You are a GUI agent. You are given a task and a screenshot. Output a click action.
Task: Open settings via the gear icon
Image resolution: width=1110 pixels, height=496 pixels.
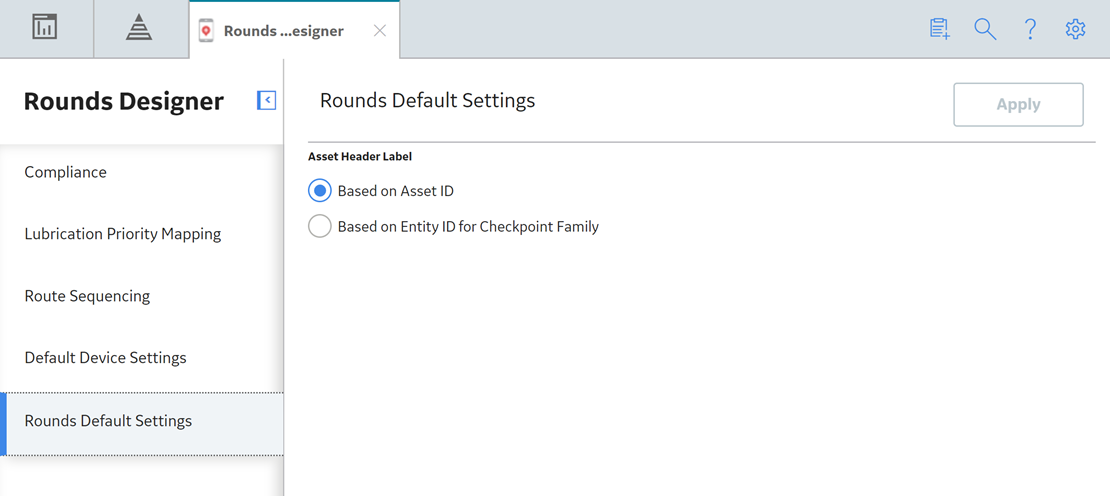point(1075,29)
